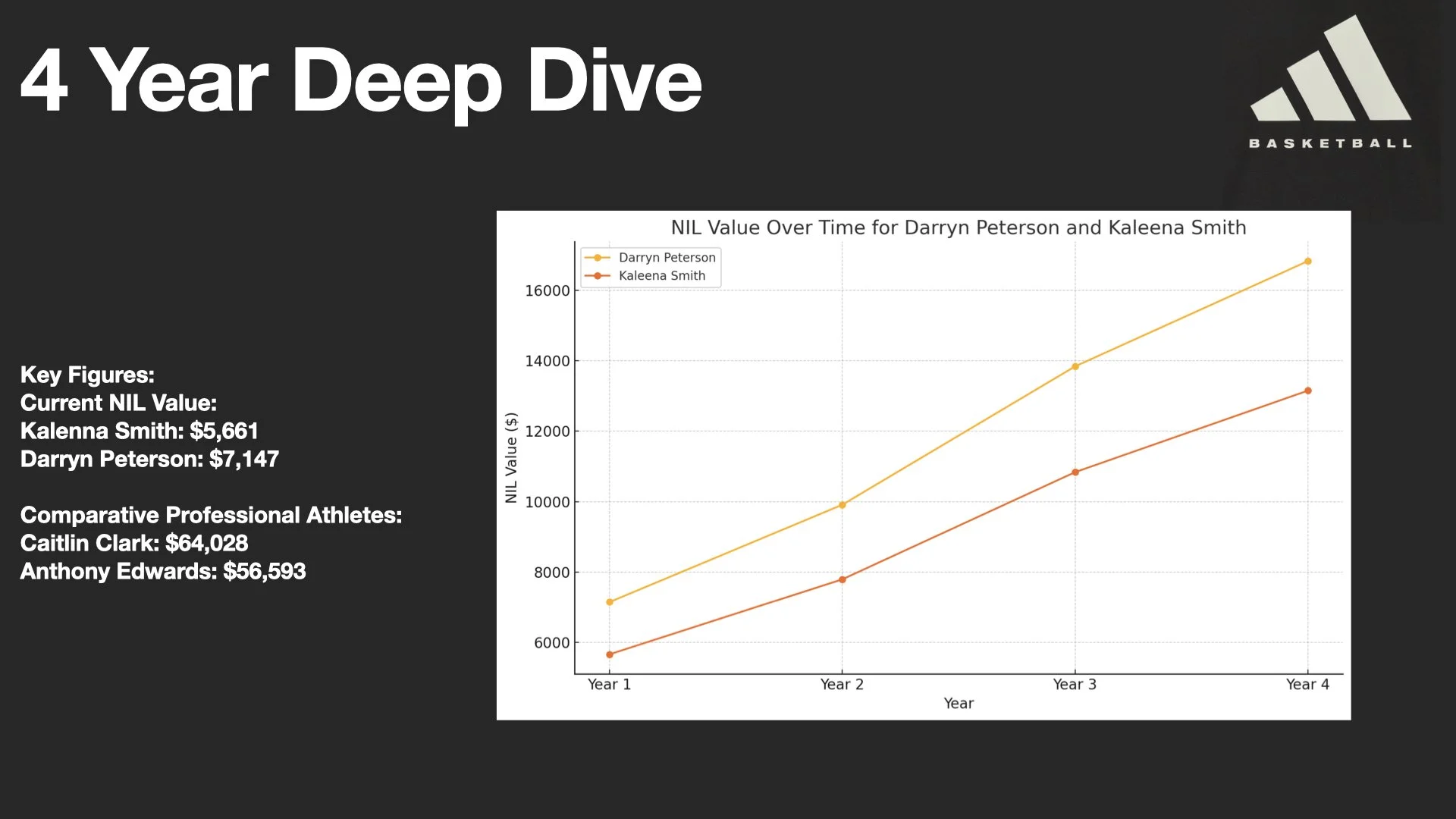Click the 'Key Figures:' heading

pos(87,375)
